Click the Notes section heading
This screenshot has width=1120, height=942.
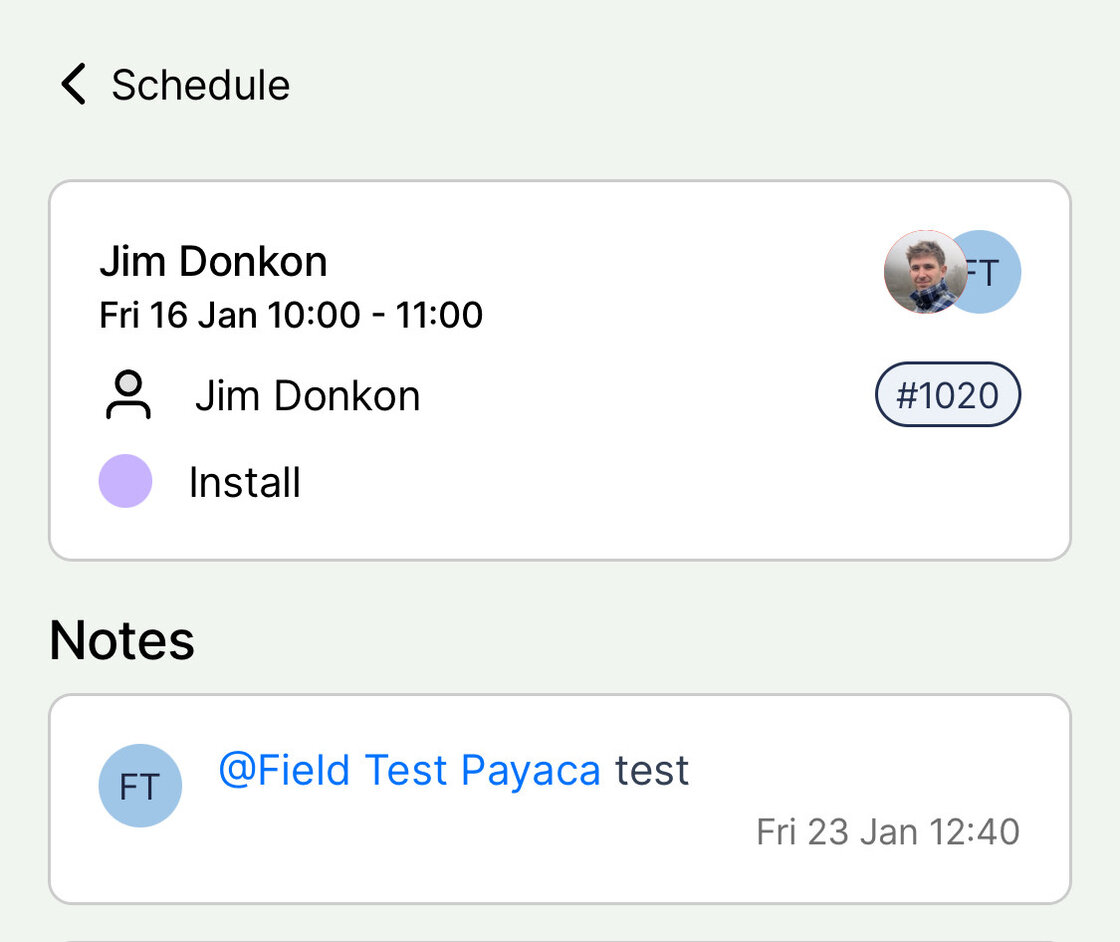coord(122,640)
